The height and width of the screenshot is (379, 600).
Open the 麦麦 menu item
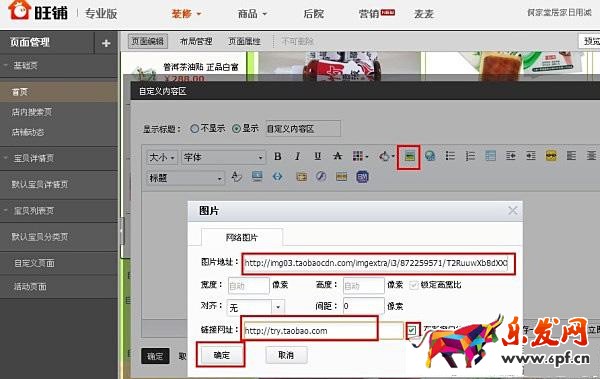(424, 14)
